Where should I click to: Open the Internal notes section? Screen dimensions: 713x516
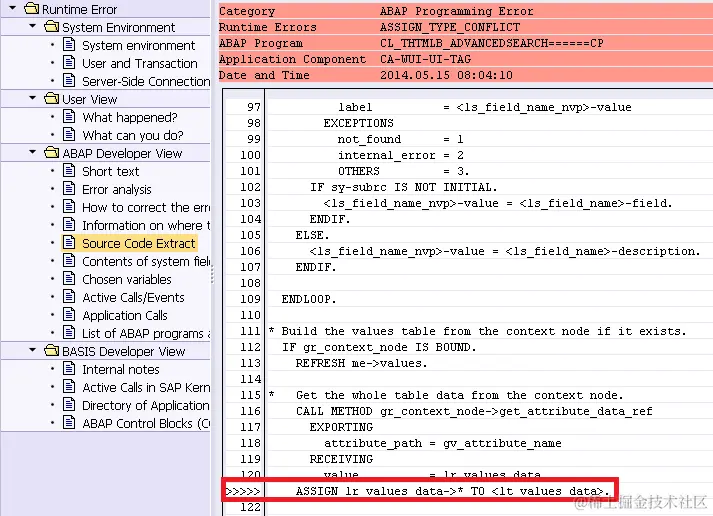pyautogui.click(x=121, y=369)
